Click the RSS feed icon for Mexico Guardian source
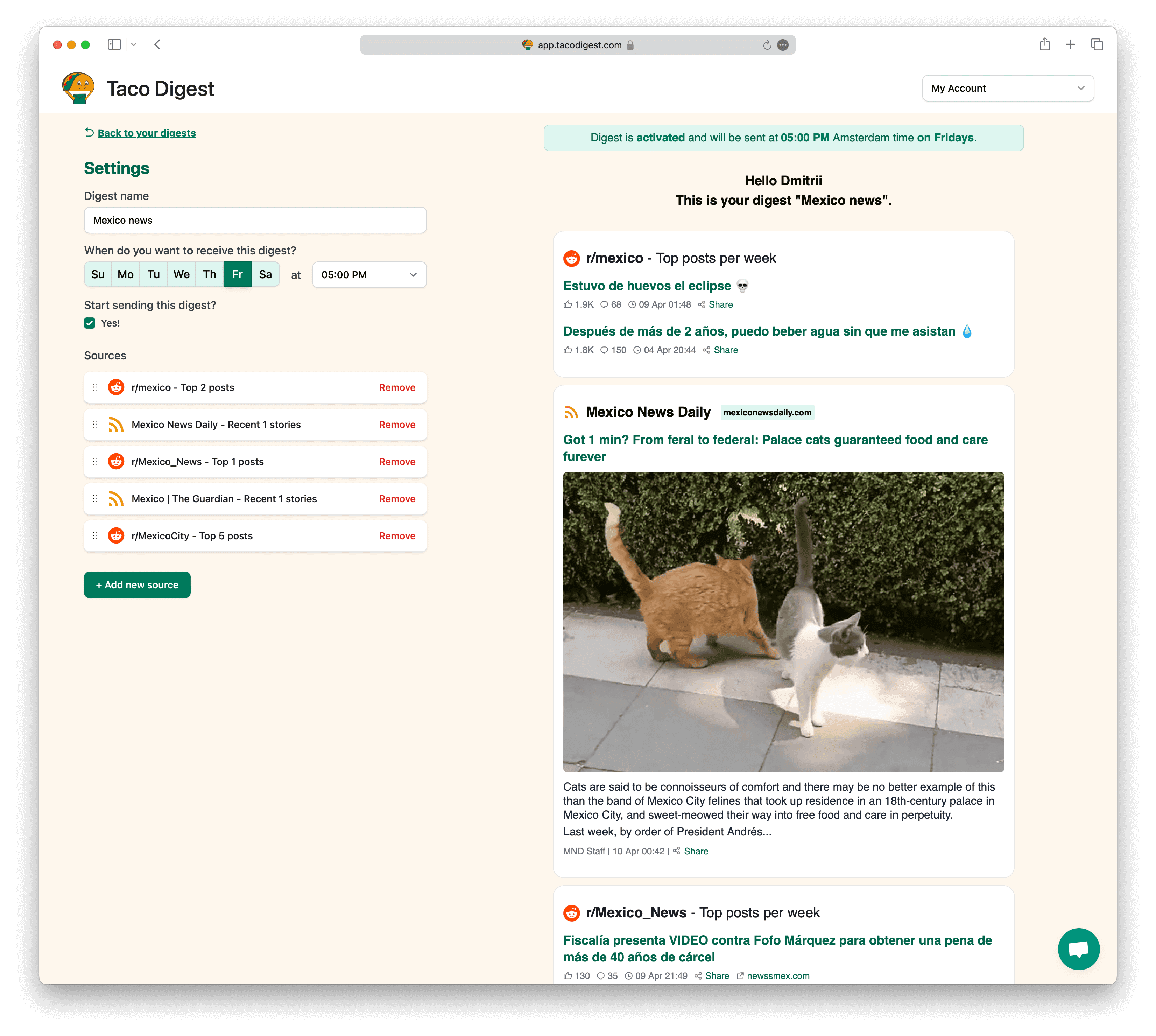1156x1036 pixels. click(x=117, y=498)
